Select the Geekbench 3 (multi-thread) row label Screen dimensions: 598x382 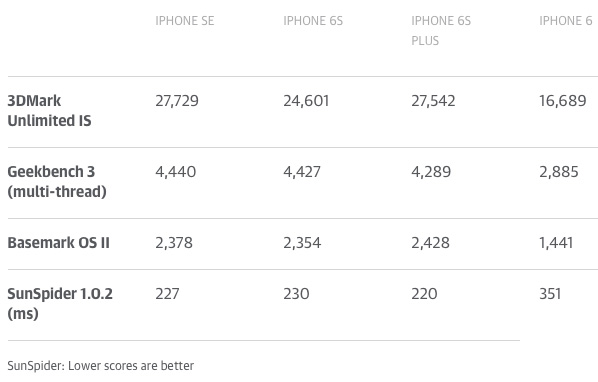tap(57, 181)
